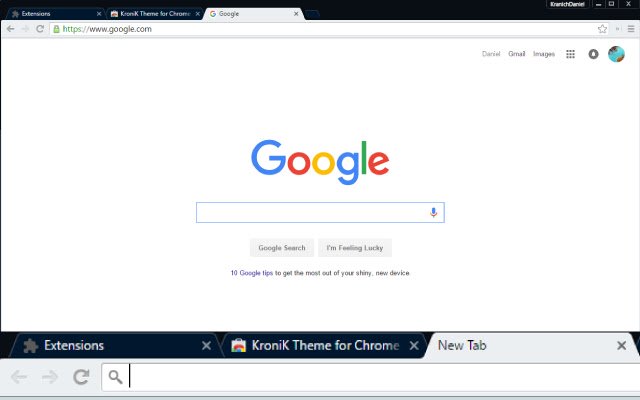Click the KroniK store icon in the enlarged tab

click(x=238, y=346)
